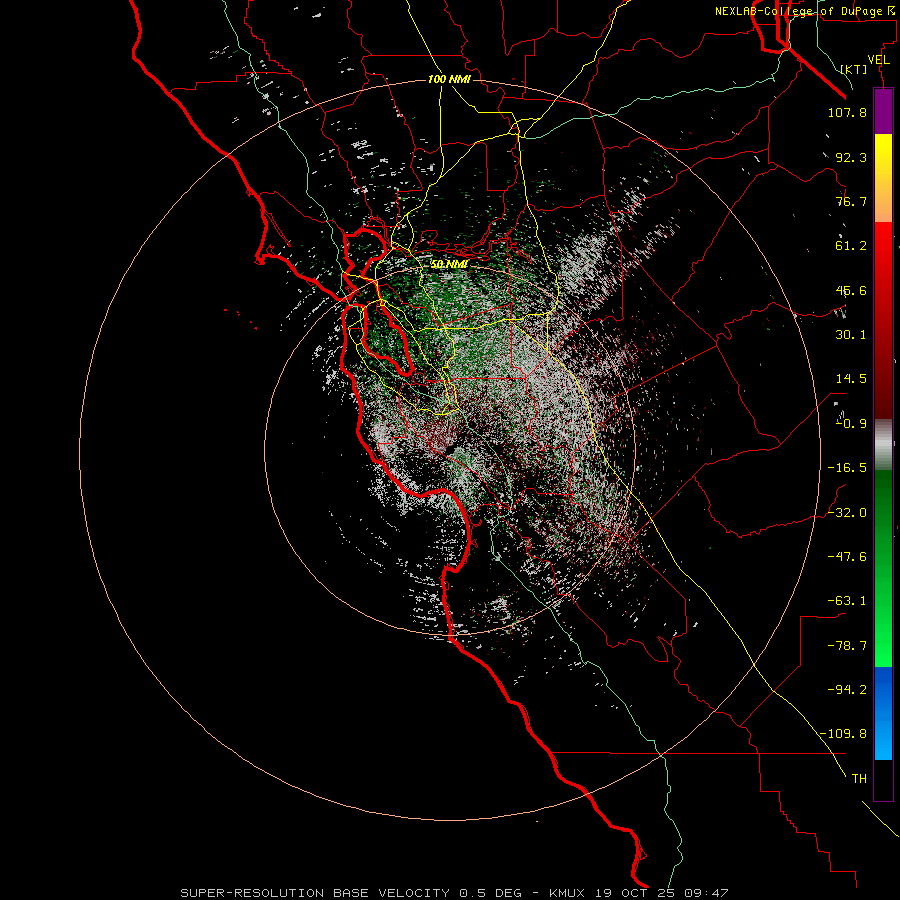Click the 76.7 scale value
Screen dimensions: 900x900
click(x=851, y=201)
